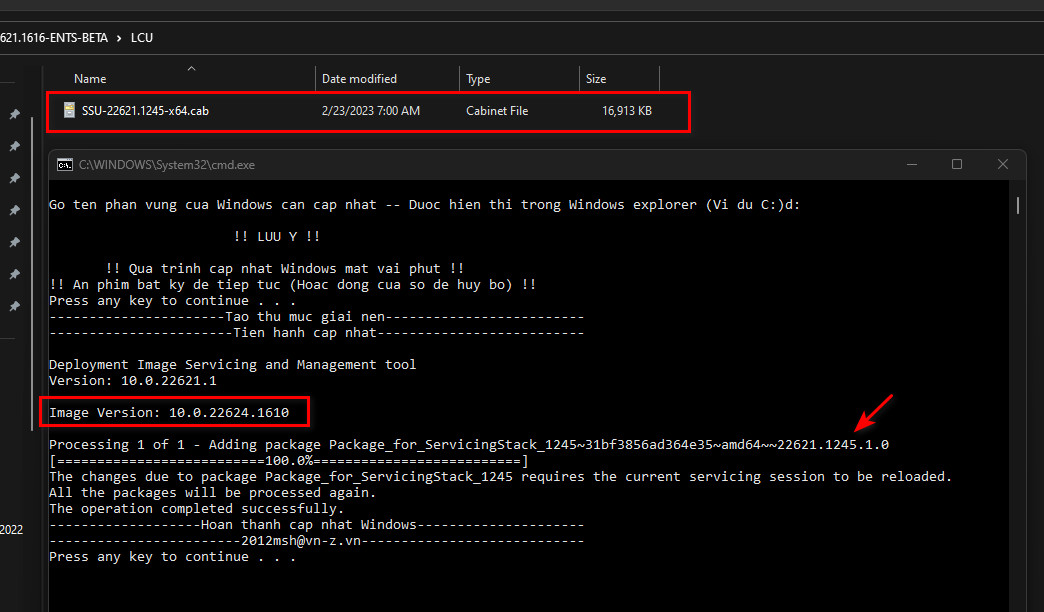This screenshot has height=612, width=1044.
Task: Sort files by the Date modified column
Action: point(359,79)
